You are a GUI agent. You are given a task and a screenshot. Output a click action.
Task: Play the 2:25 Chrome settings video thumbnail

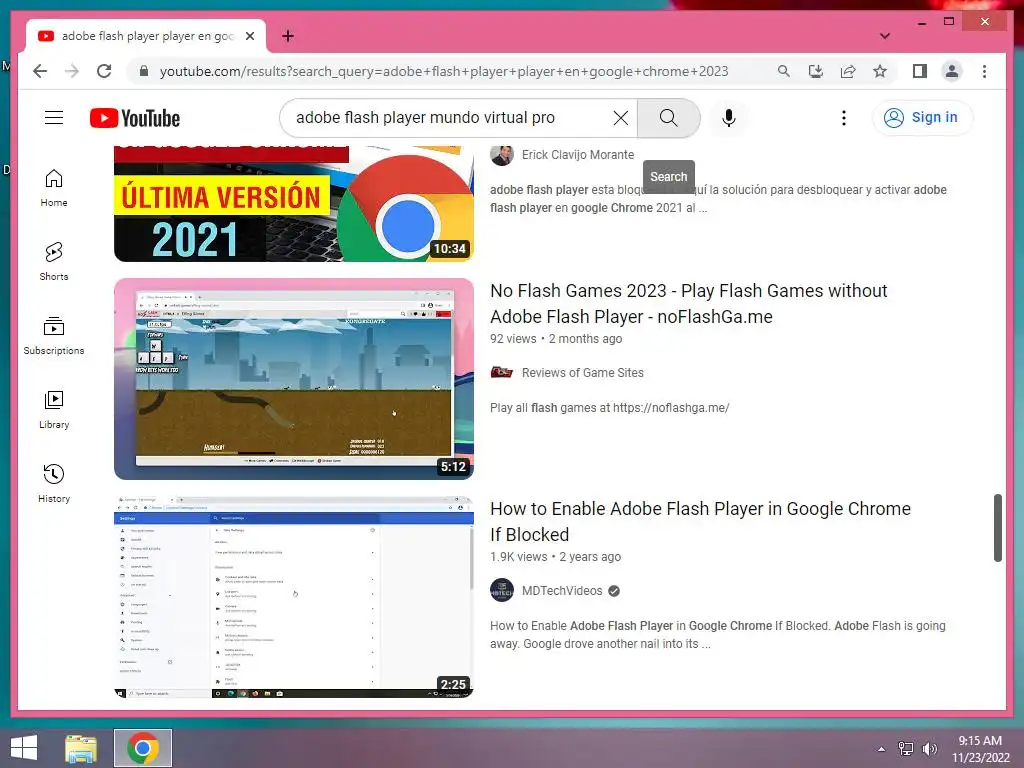click(294, 597)
